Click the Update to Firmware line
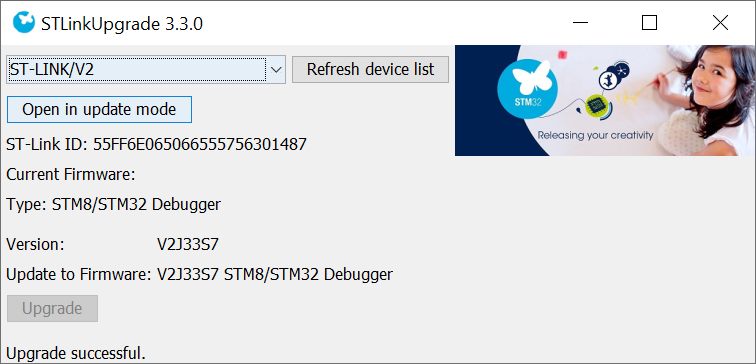The image size is (756, 364). tap(199, 275)
